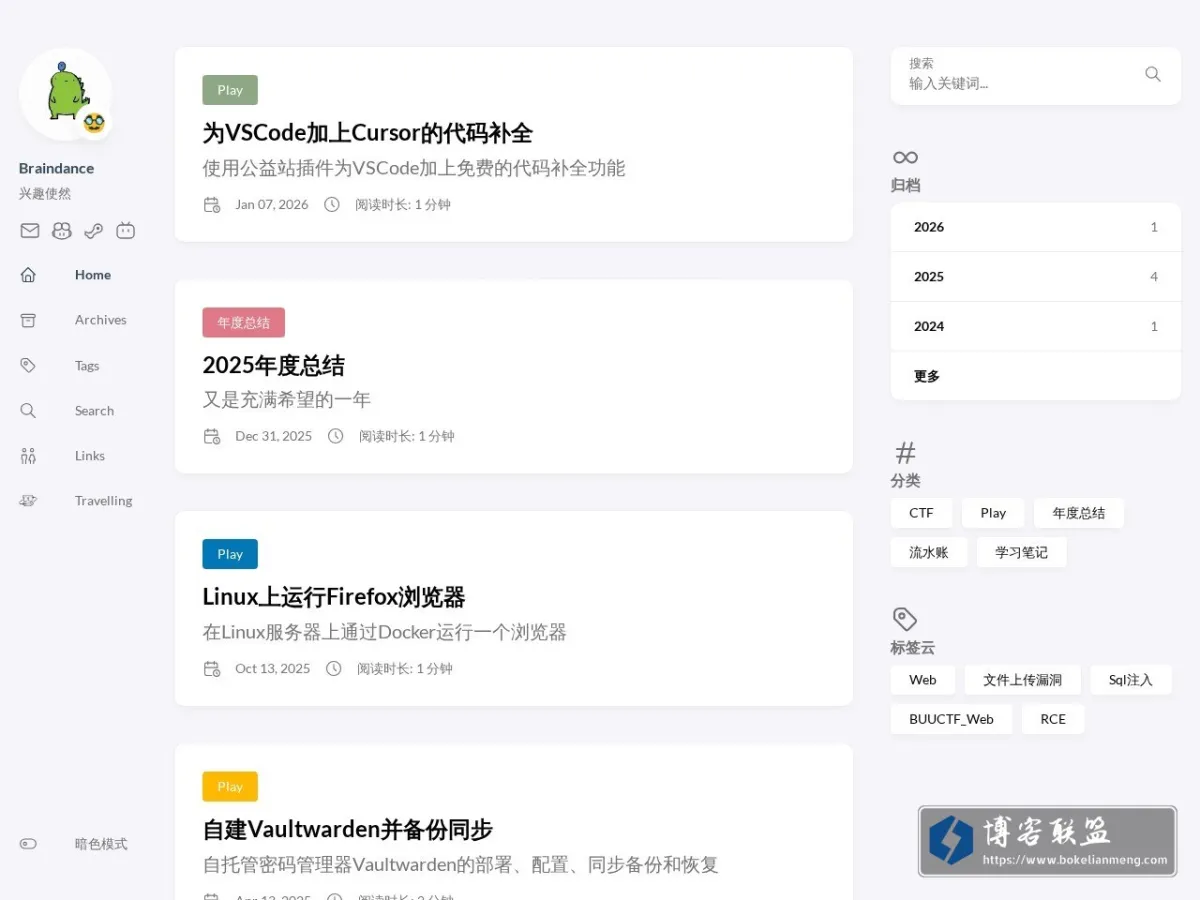Open post 为VSCode加上Cursor的代码补全
The width and height of the screenshot is (1200, 900).
point(368,133)
